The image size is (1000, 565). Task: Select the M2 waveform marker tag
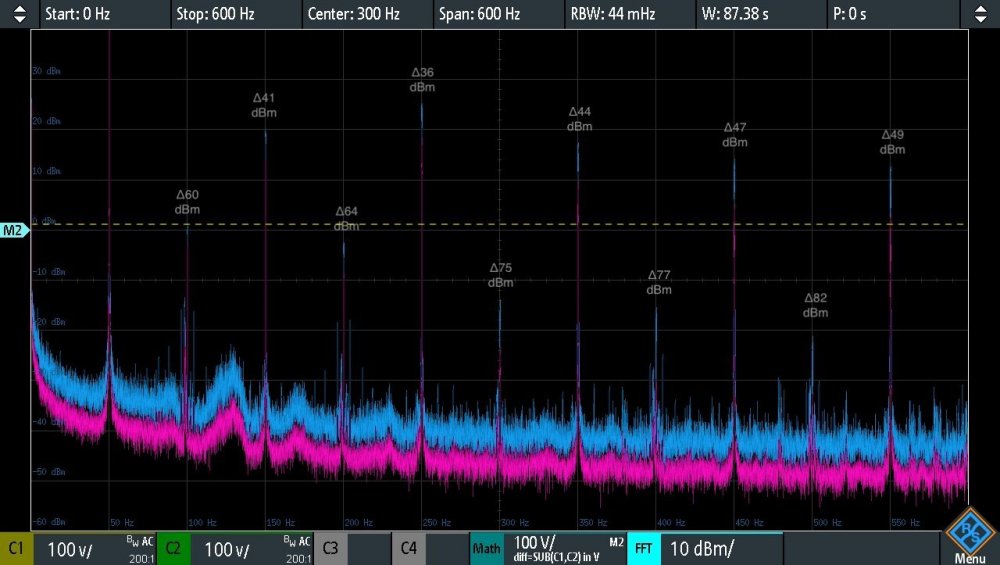pos(14,231)
